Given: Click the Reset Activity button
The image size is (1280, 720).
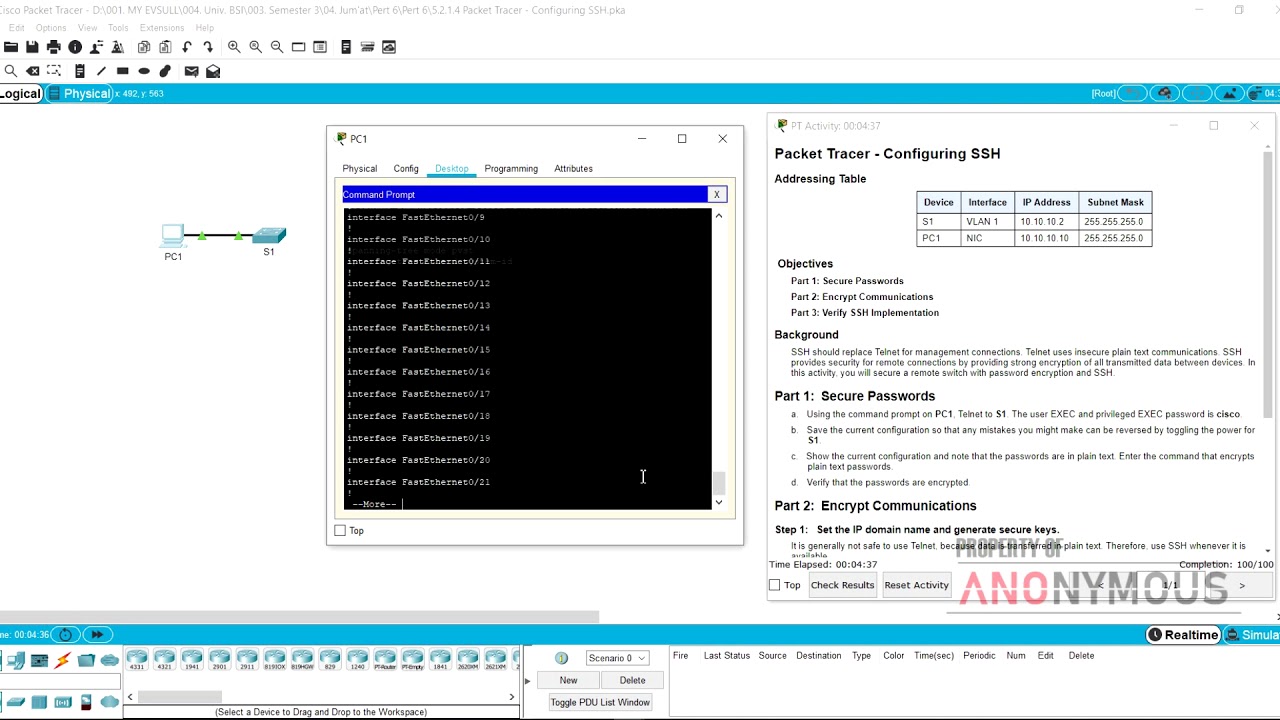Looking at the screenshot, I should [916, 585].
